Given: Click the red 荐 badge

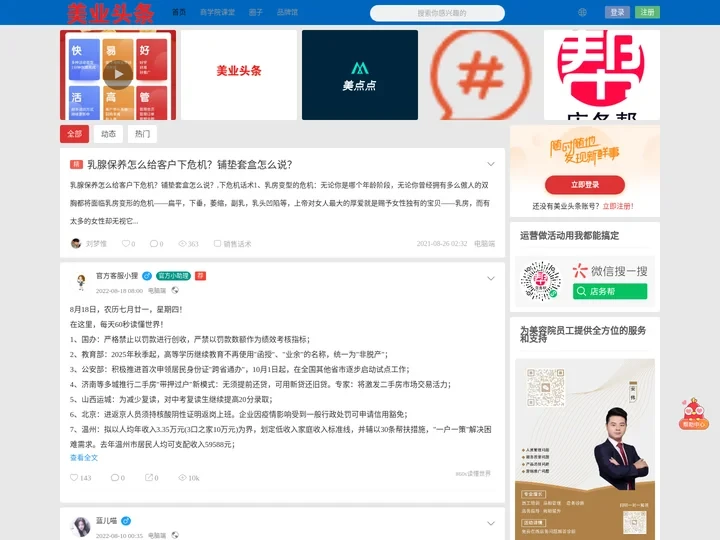Looking at the screenshot, I should 201,276.
